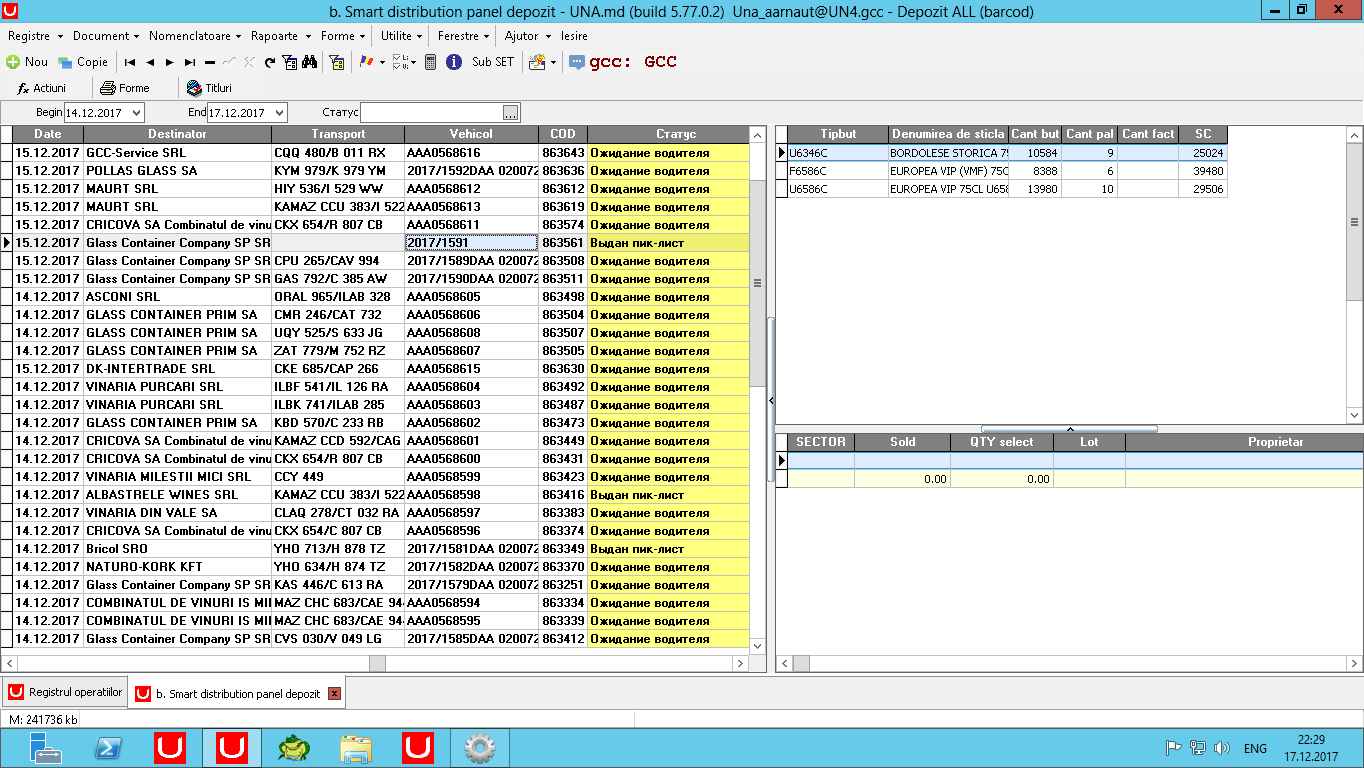The height and width of the screenshot is (768, 1364).
Task: Click the blue info icon
Action: (x=453, y=62)
